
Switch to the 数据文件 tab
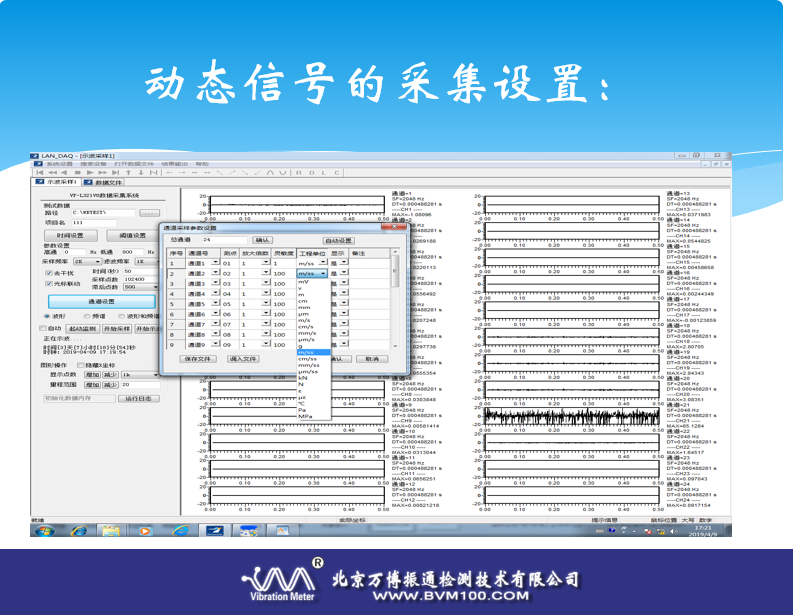[x=104, y=182]
